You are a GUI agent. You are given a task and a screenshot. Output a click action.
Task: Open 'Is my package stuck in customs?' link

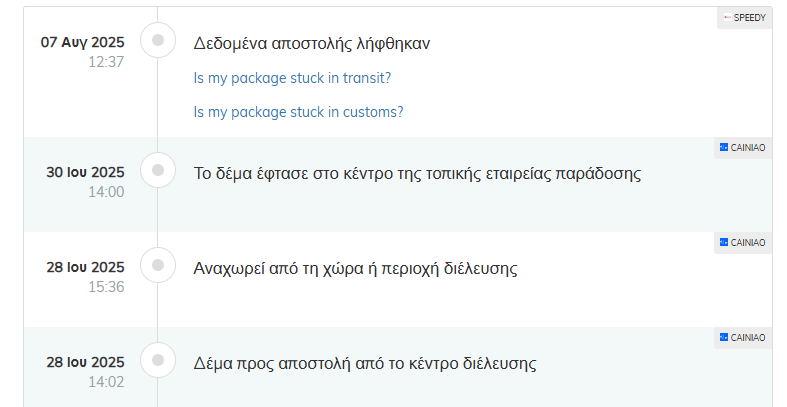coord(298,112)
